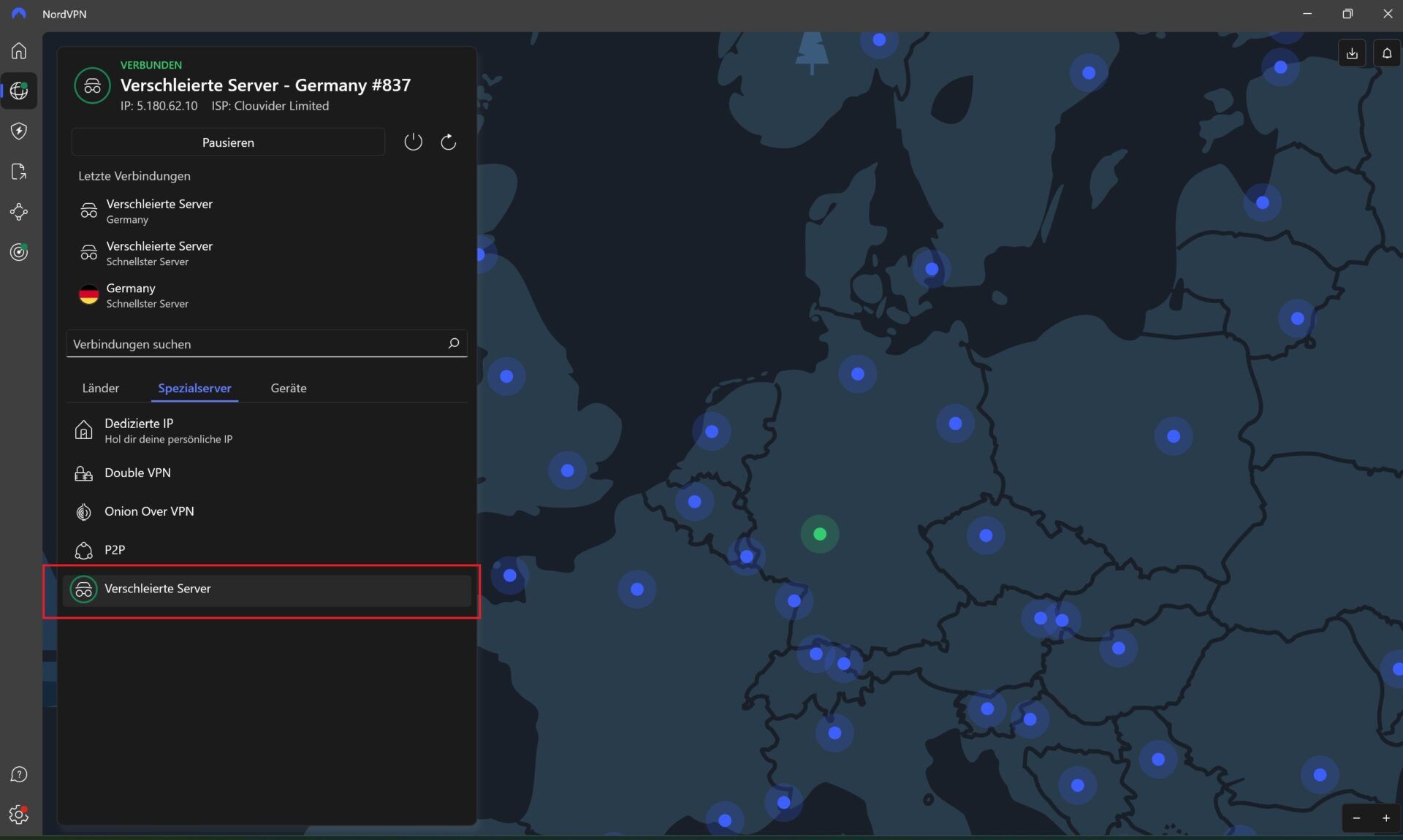The image size is (1403, 840).
Task: Select Onion Over VPN server type
Action: click(267, 511)
